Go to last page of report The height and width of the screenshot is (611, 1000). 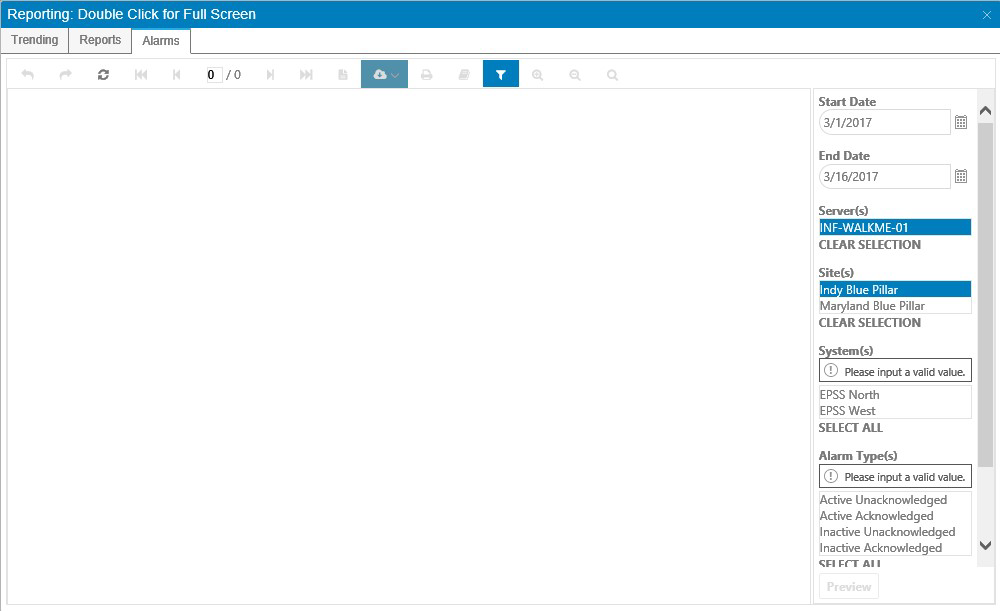pos(306,75)
